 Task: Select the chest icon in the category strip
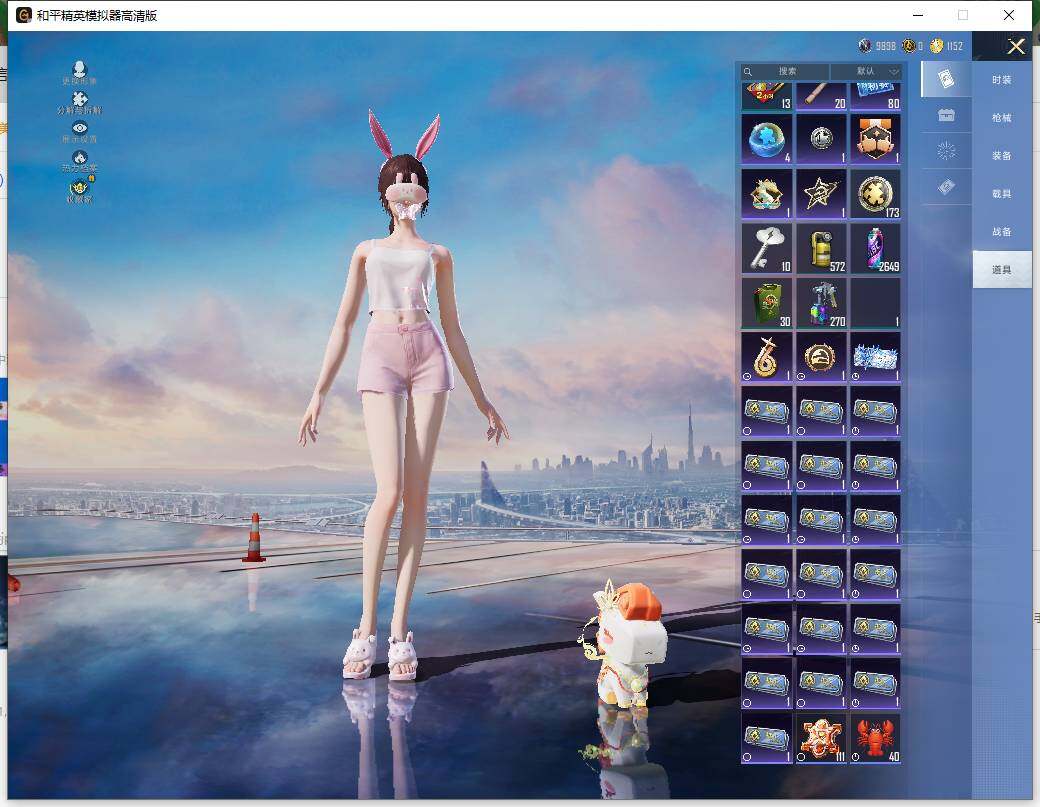pyautogui.click(x=946, y=116)
